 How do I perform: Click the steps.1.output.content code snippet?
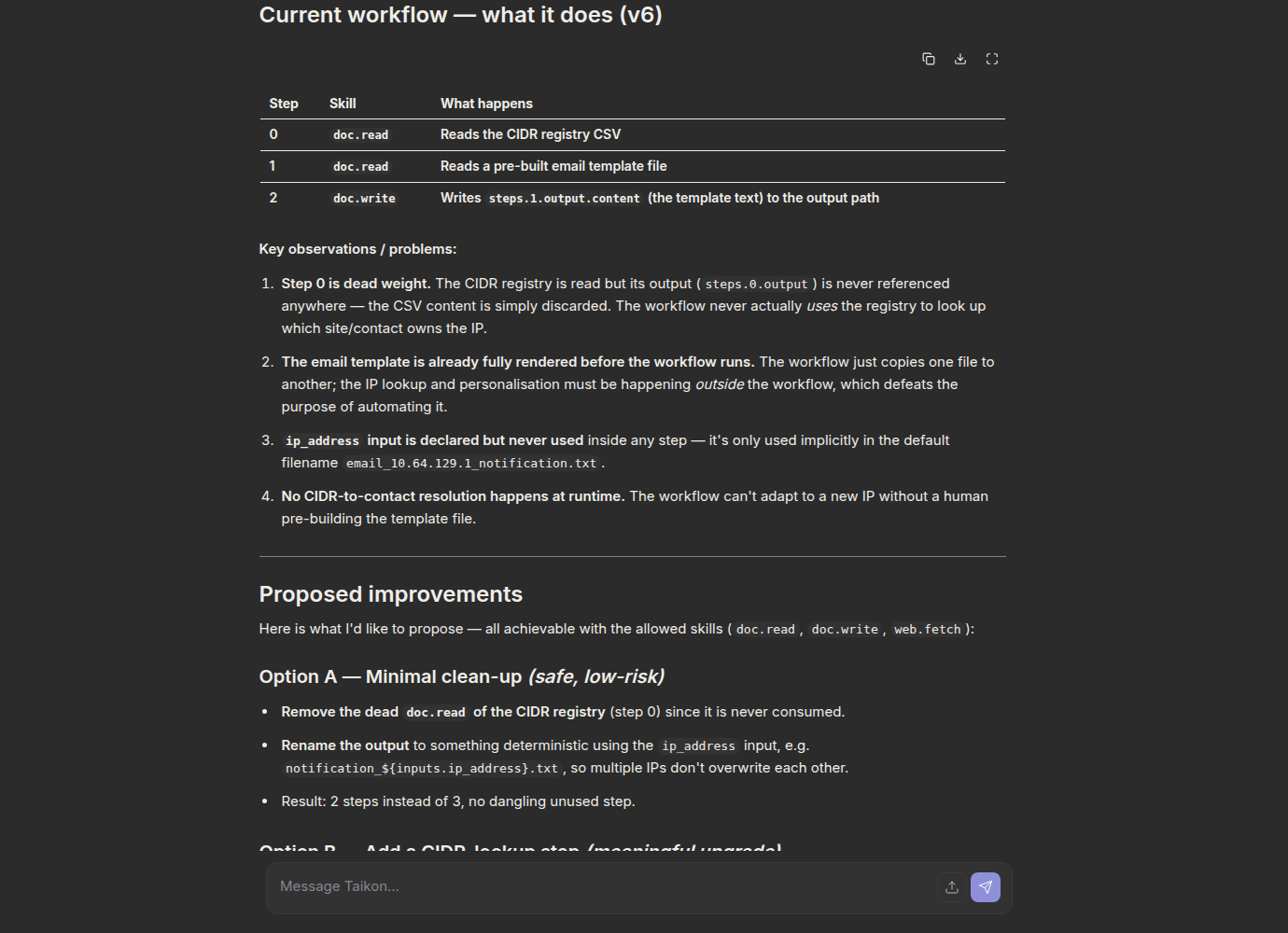[x=565, y=199]
